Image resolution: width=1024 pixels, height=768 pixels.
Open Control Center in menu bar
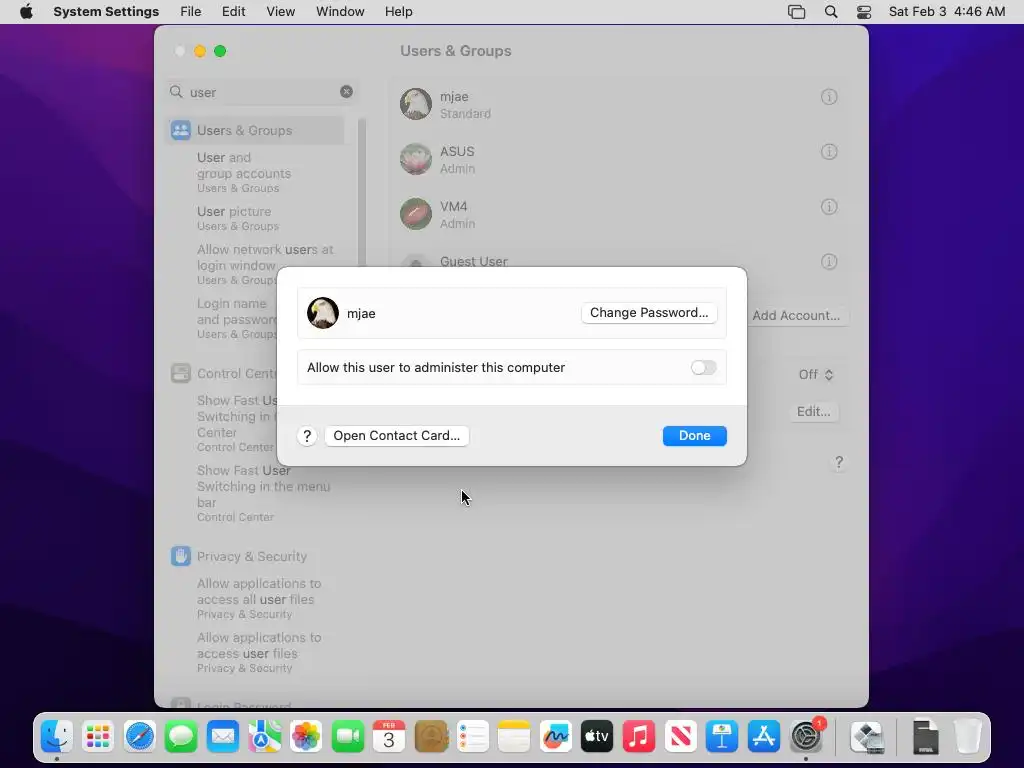tap(864, 12)
